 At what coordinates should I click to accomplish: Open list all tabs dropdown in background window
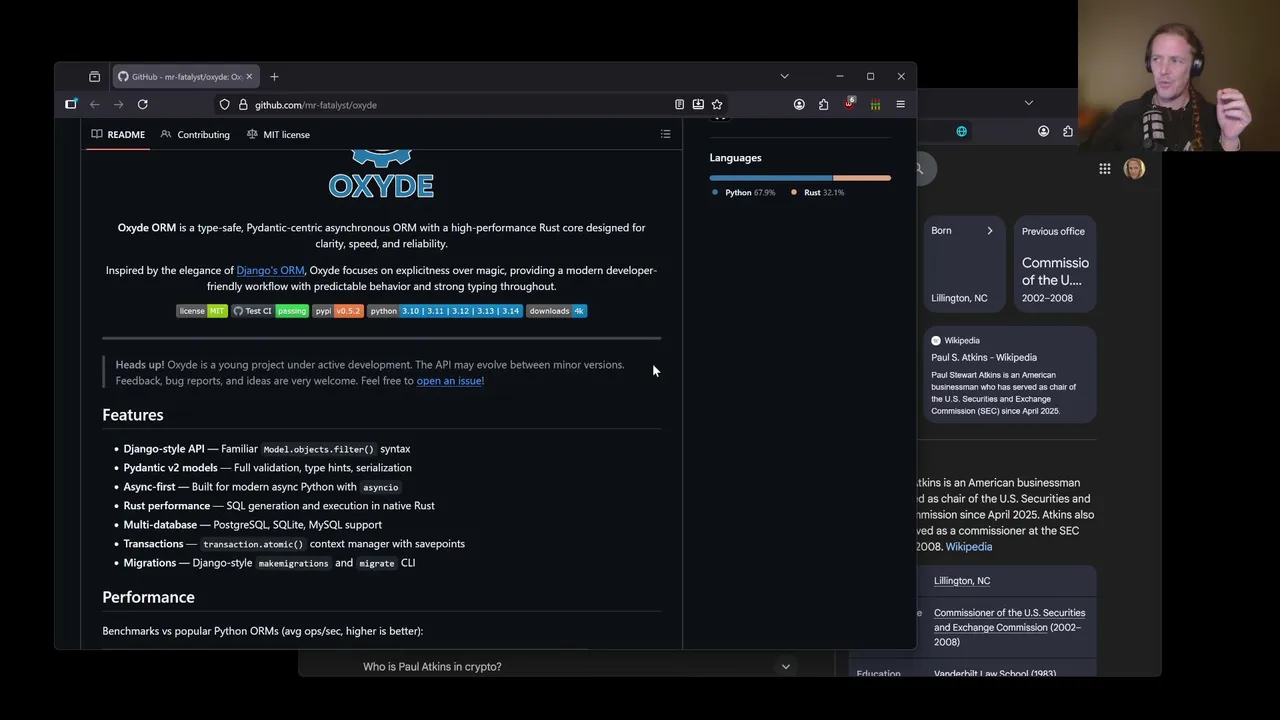pyautogui.click(x=1028, y=103)
